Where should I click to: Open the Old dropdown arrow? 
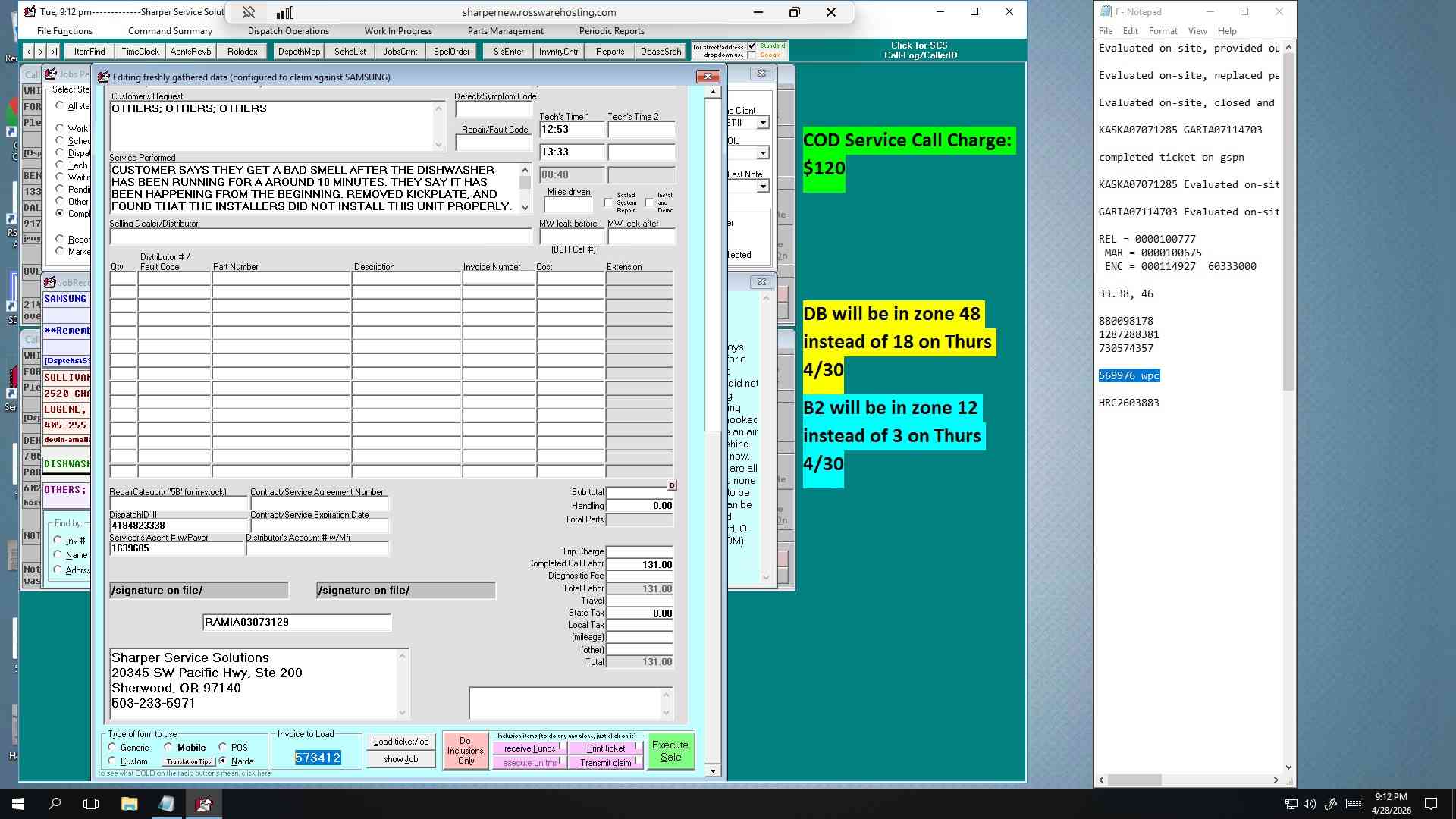(763, 153)
